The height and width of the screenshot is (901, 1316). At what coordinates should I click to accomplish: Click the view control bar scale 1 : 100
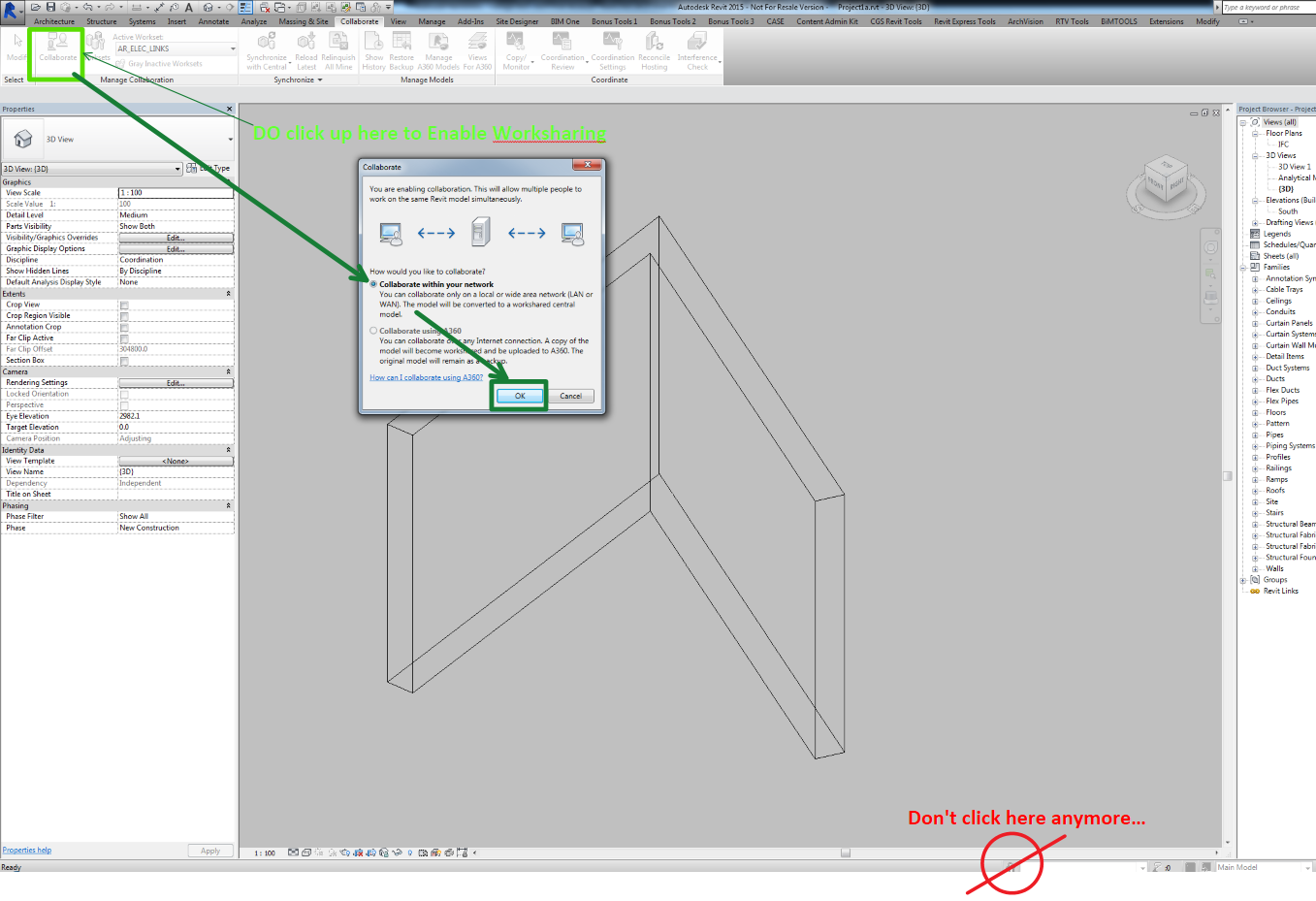265,853
